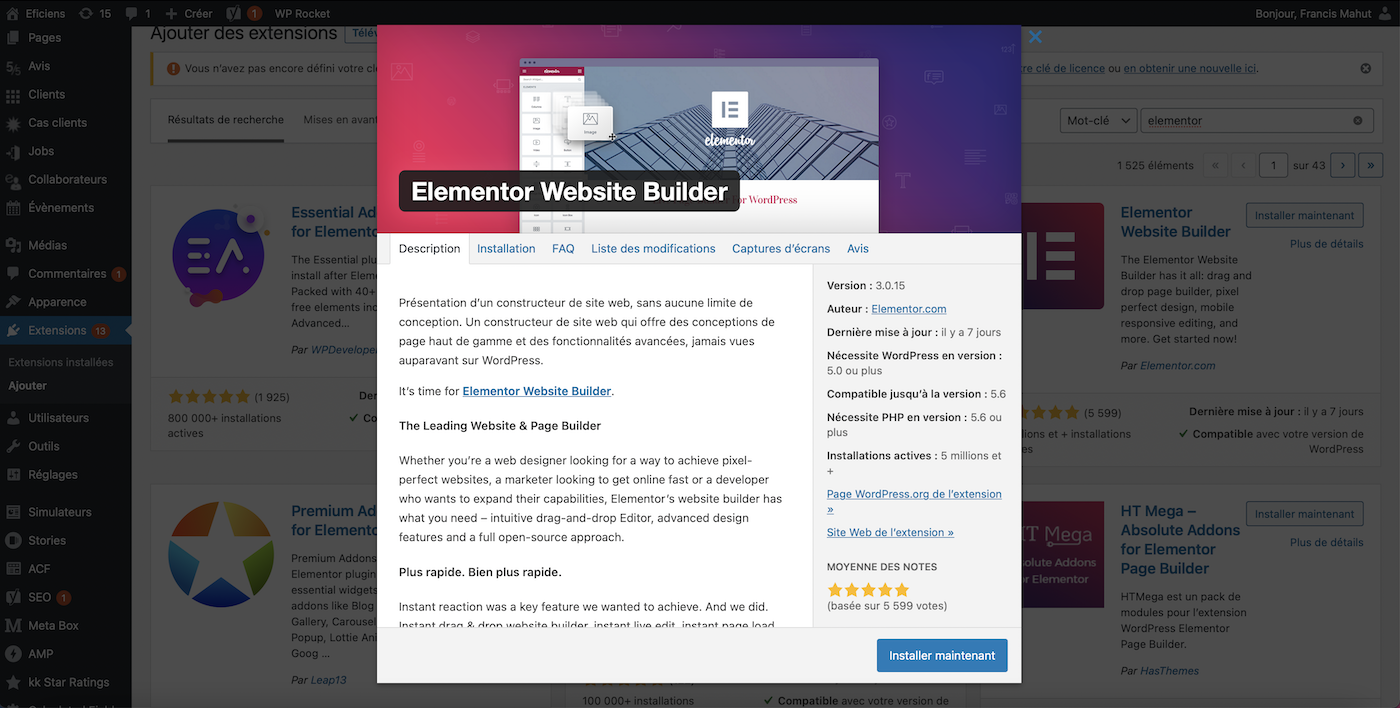Viewport: 1400px width, 708px height.
Task: Click obtenir une nouvelle ici link
Action: coord(1190,69)
